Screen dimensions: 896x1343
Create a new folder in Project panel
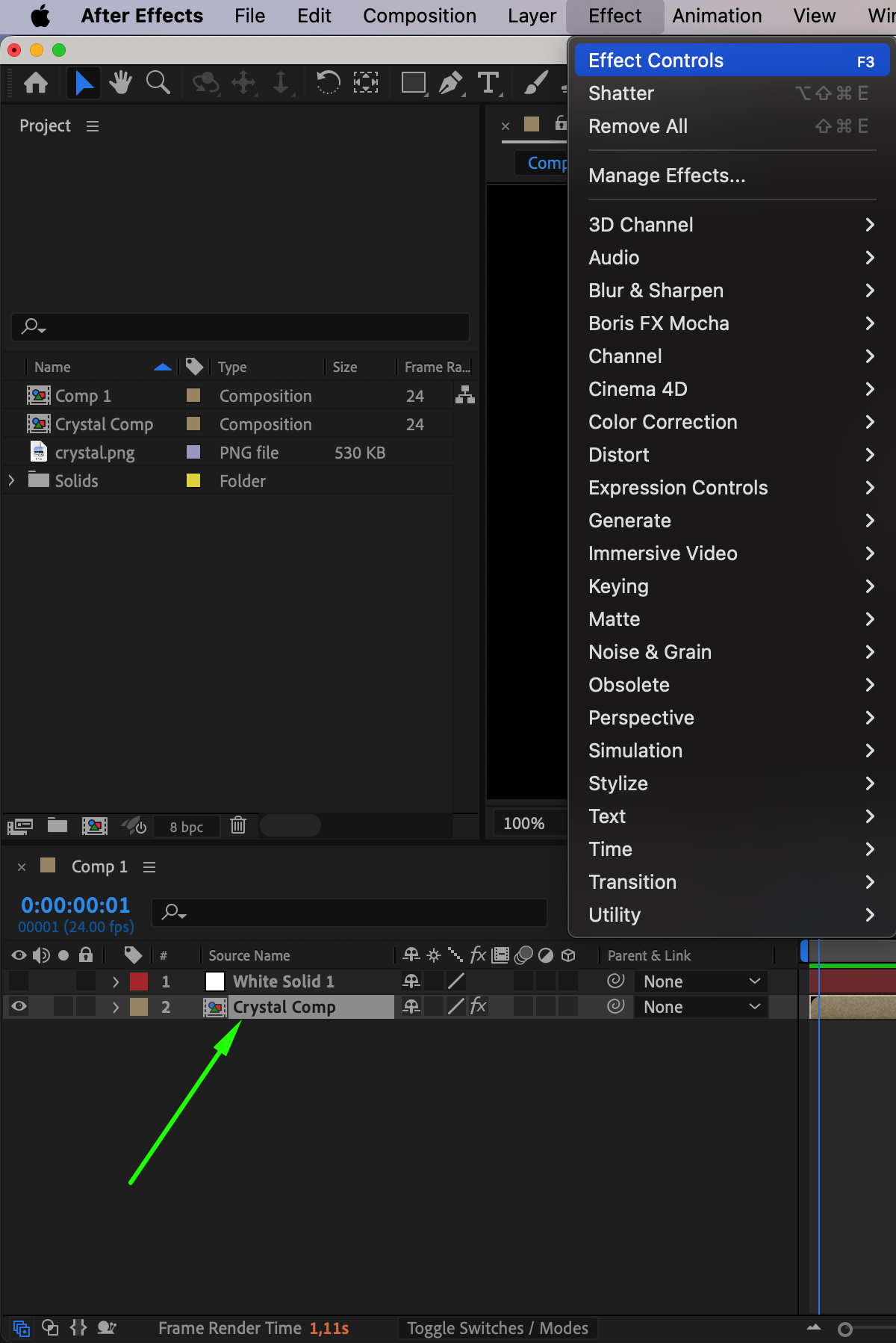point(57,825)
